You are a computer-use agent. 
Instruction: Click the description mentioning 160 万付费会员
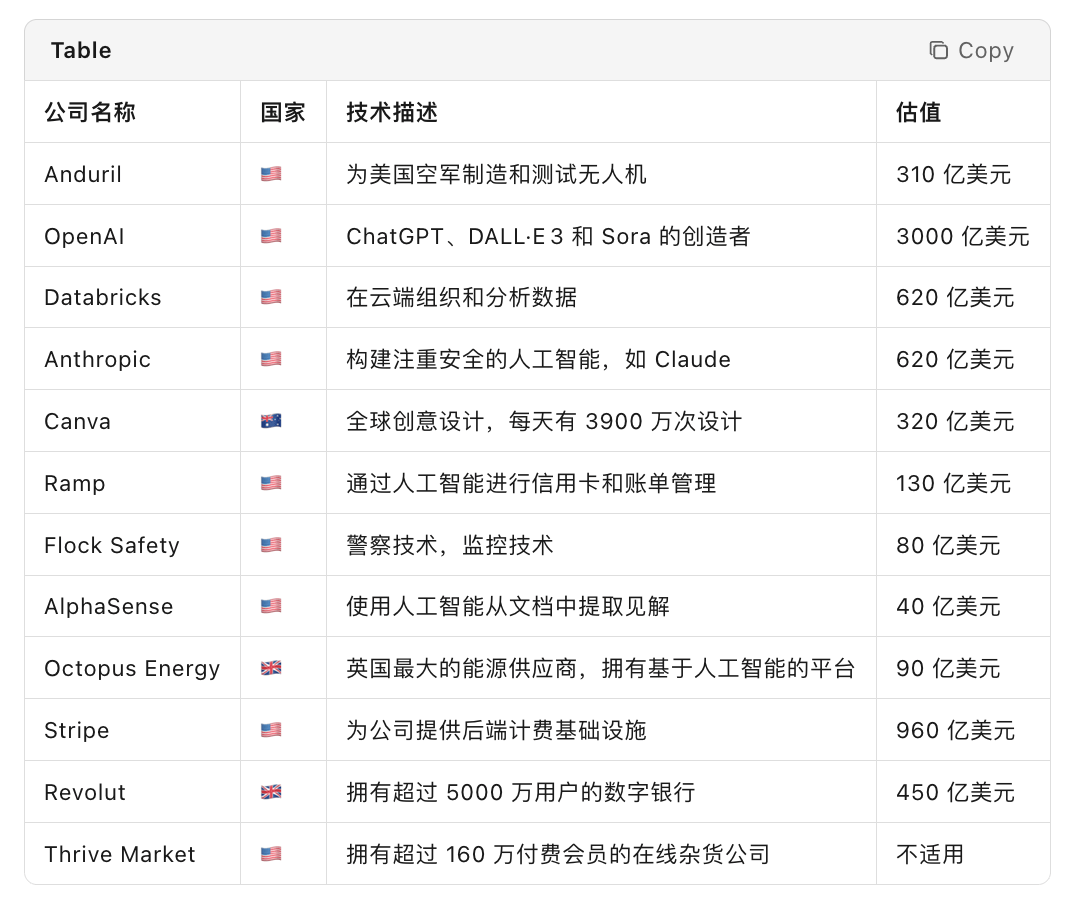pyautogui.click(x=558, y=854)
